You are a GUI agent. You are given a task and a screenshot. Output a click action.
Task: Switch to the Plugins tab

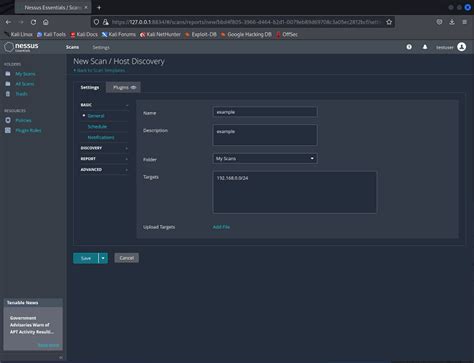(x=123, y=87)
